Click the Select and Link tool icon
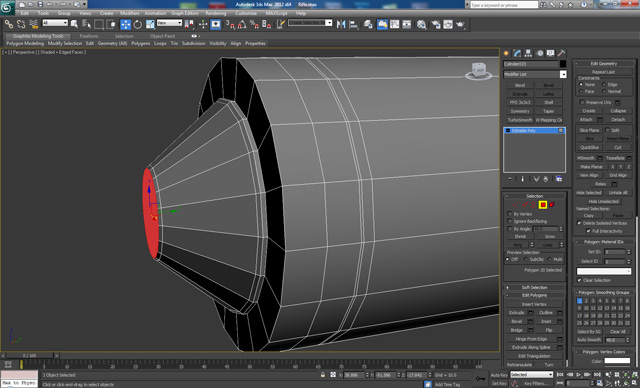This screenshot has height=388, width=640. [8, 24]
